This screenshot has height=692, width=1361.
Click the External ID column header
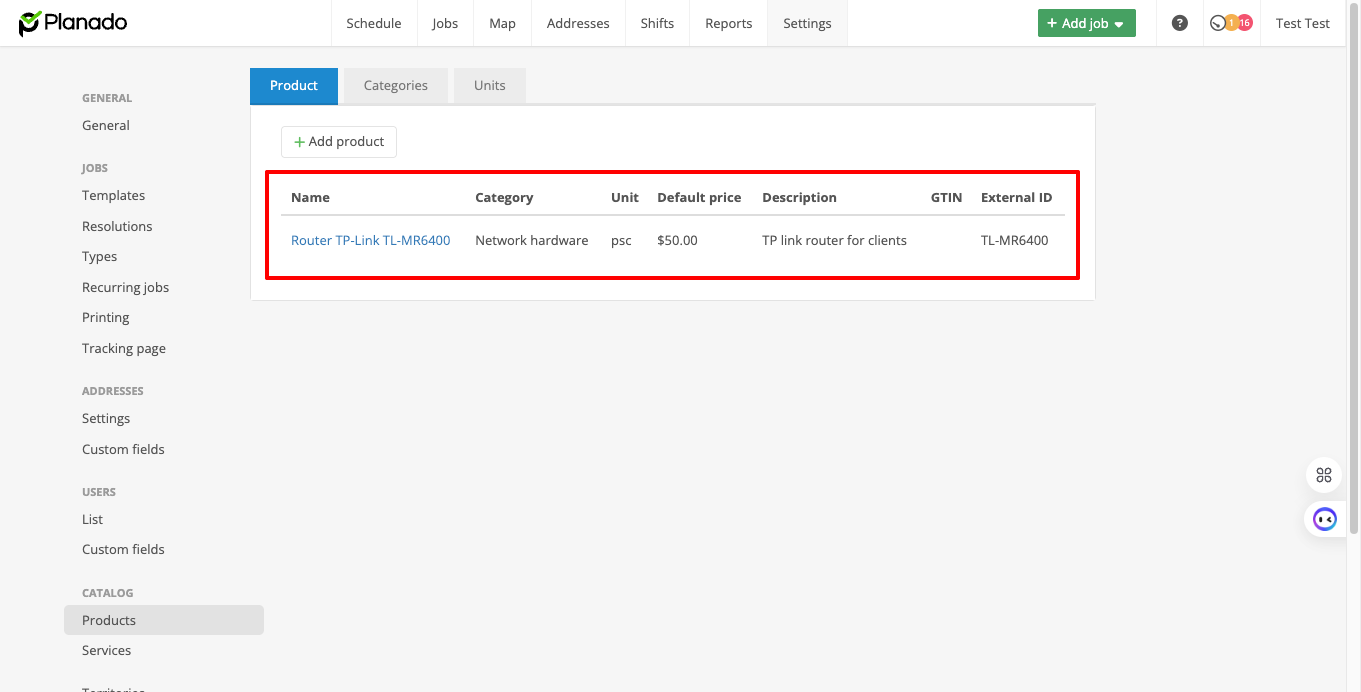(x=1016, y=197)
